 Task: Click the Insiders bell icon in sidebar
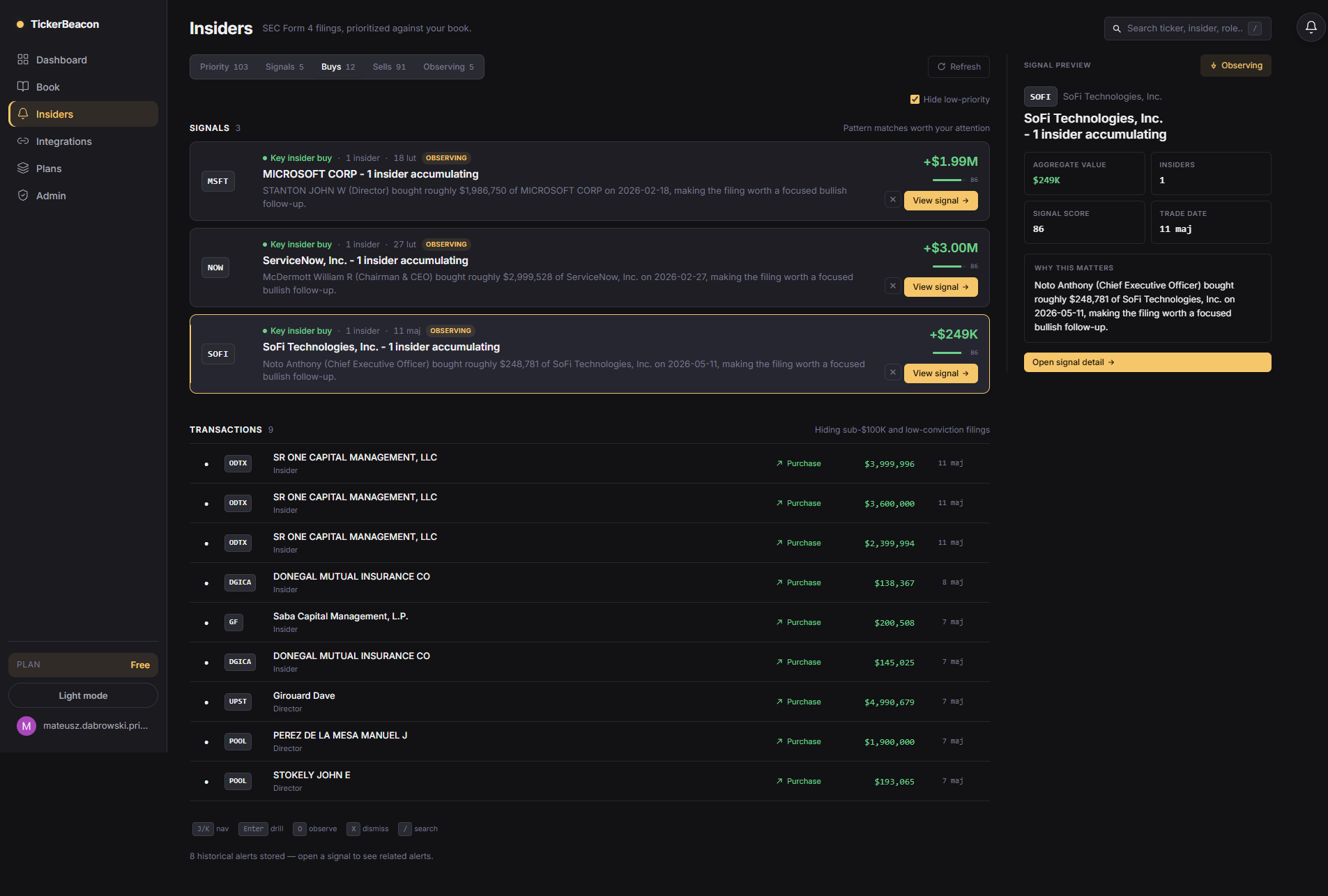pos(23,114)
